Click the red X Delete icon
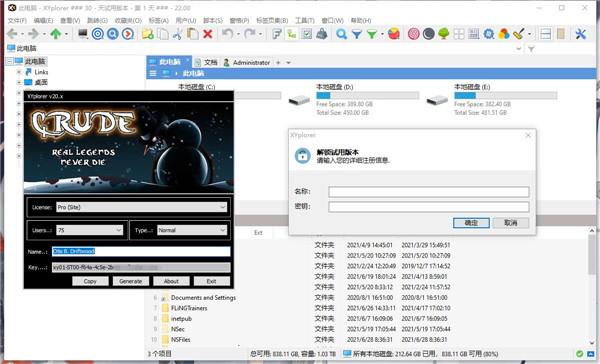 (208, 34)
